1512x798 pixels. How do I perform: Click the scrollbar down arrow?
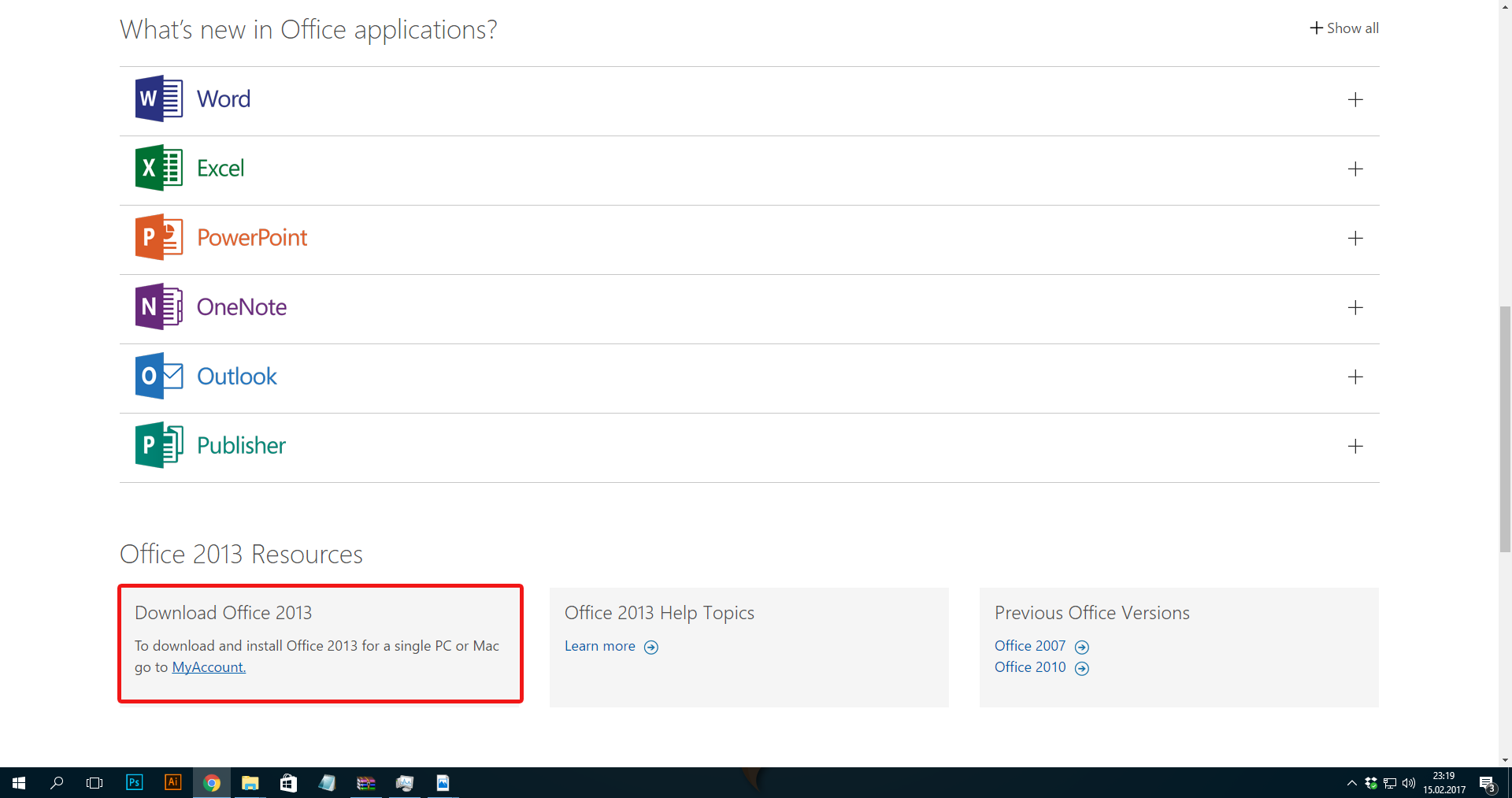[1505, 760]
